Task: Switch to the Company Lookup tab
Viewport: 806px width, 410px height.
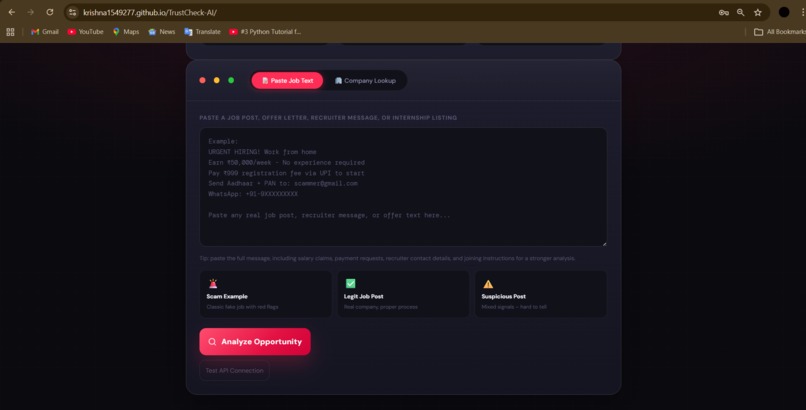Action: point(365,81)
